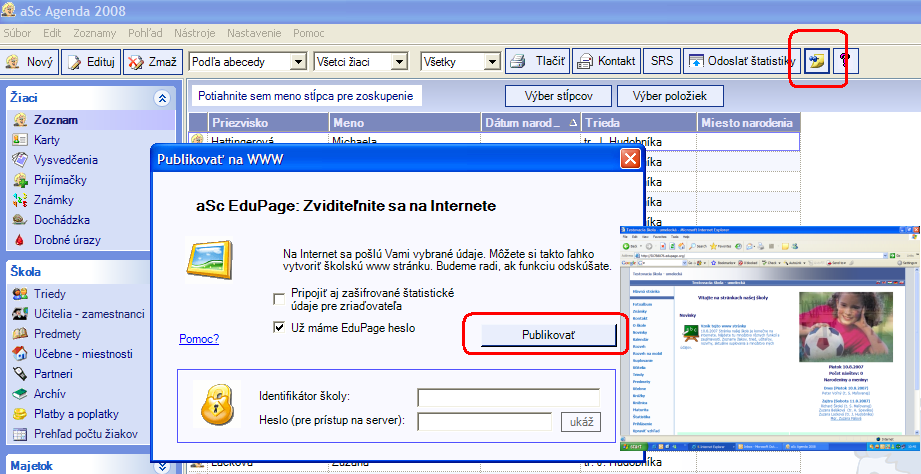Click the Tlačiť print button

[537, 61]
